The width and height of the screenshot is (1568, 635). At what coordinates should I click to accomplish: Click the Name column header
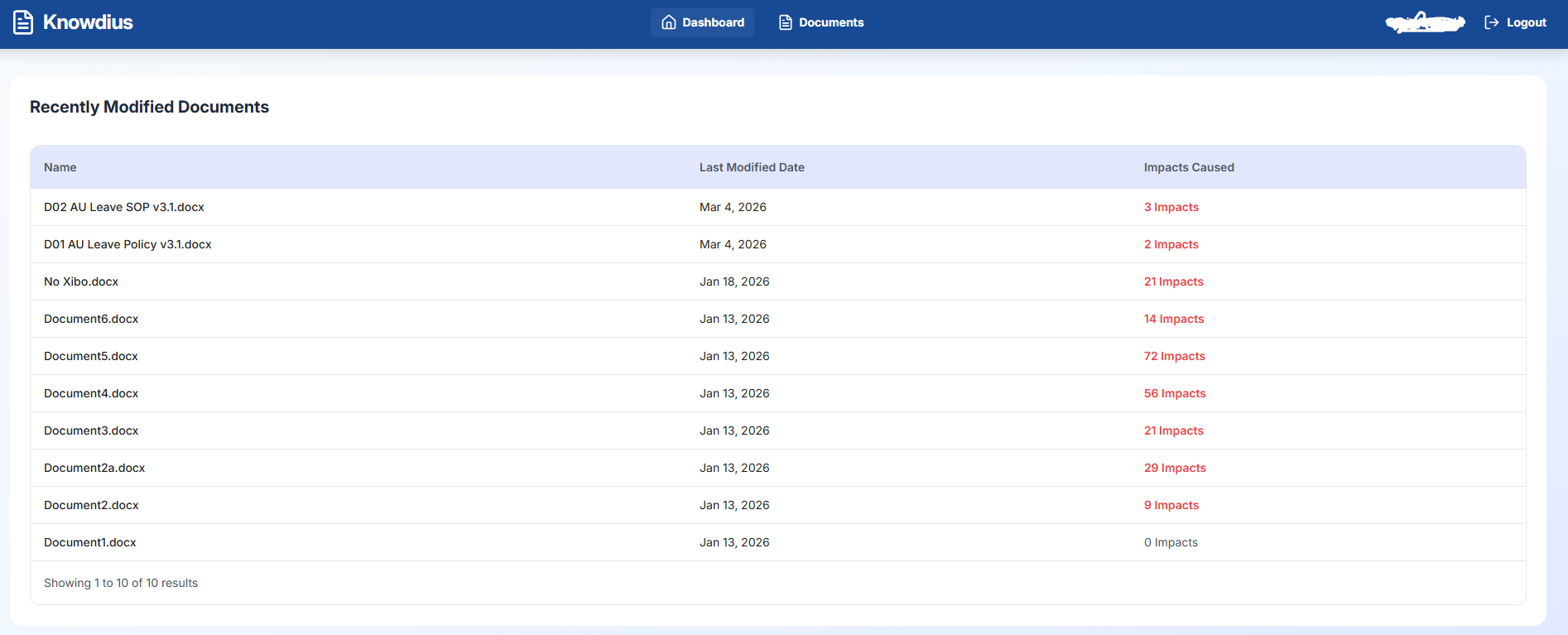coord(60,167)
